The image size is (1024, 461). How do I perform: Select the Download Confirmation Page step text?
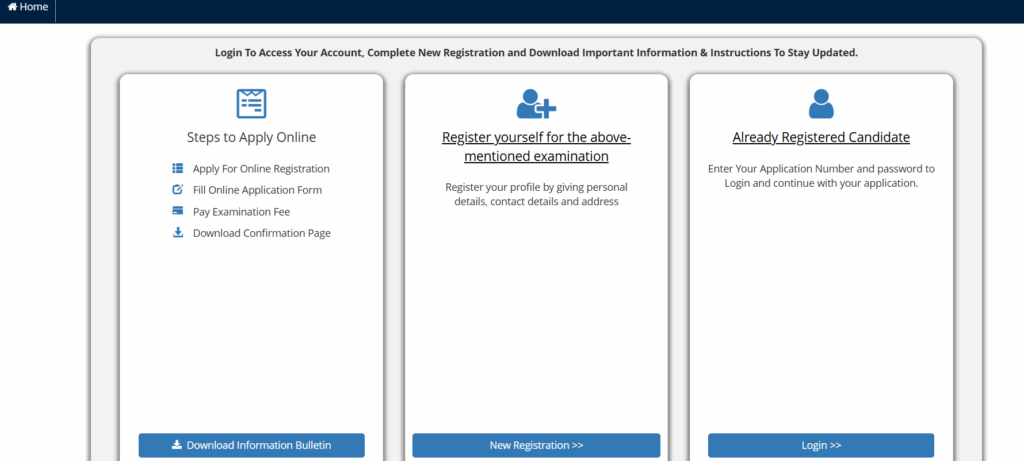click(x=261, y=233)
